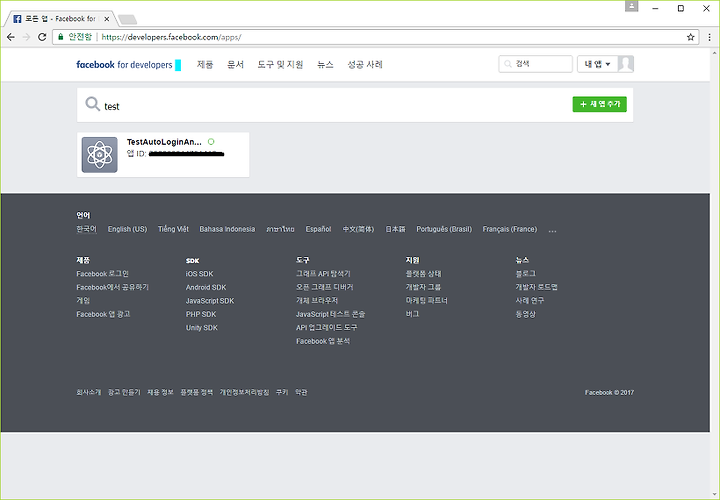Select English (US) language
The image size is (720, 500).
tap(127, 229)
